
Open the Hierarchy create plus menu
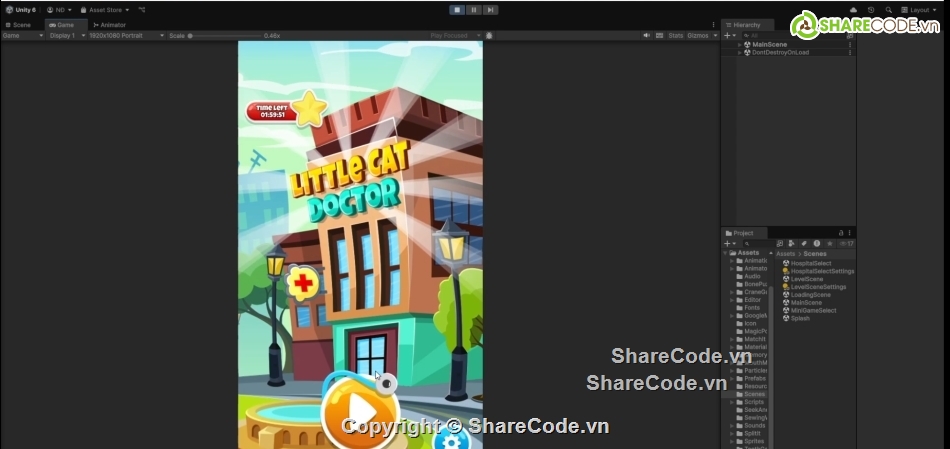tap(729, 36)
